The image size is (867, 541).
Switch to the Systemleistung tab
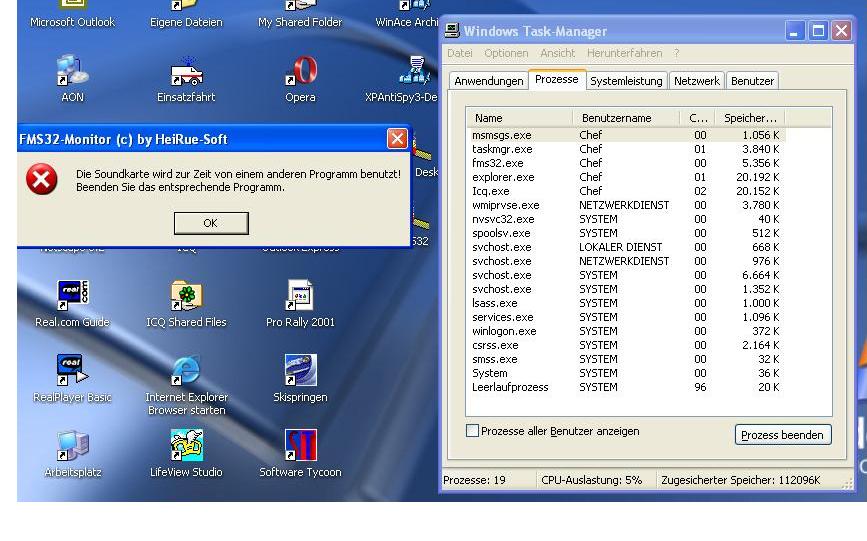click(626, 81)
